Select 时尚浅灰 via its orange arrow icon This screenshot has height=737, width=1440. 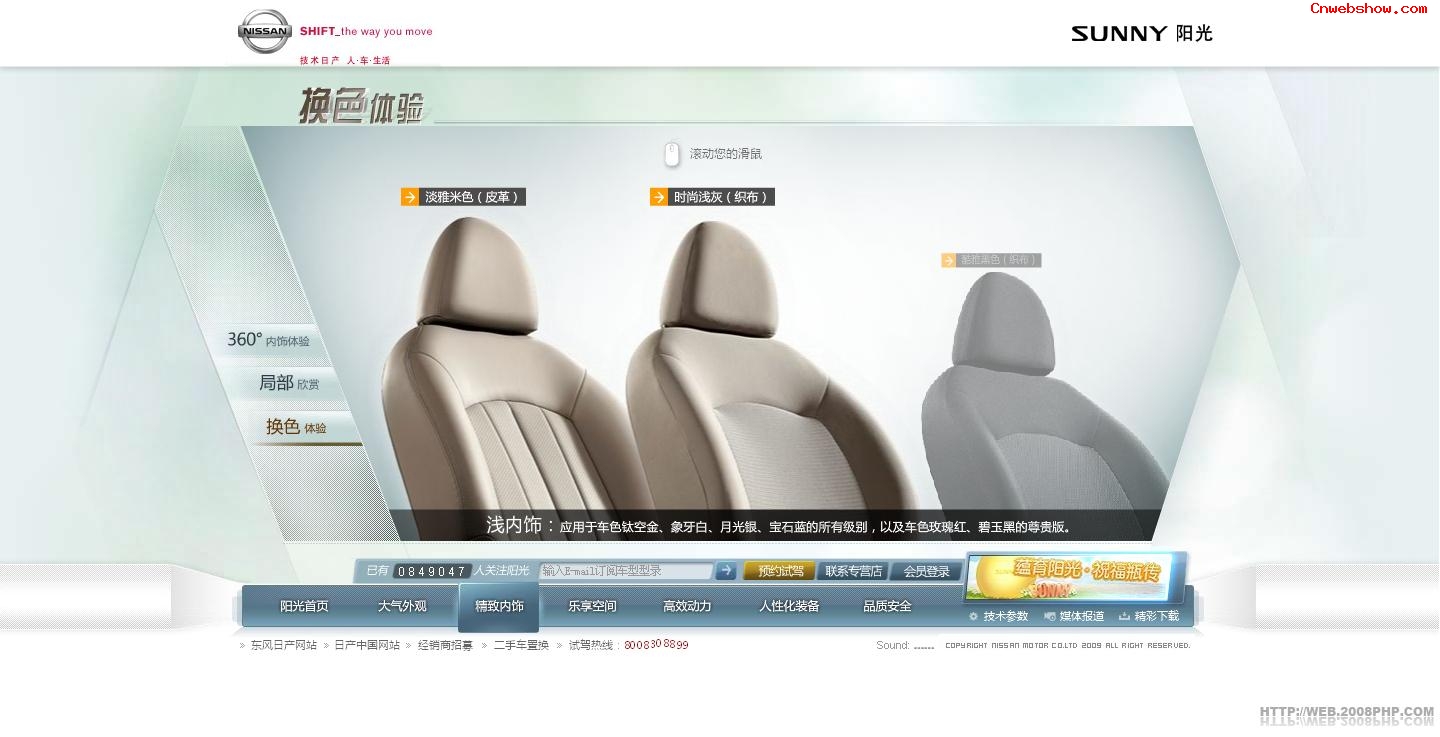(658, 197)
